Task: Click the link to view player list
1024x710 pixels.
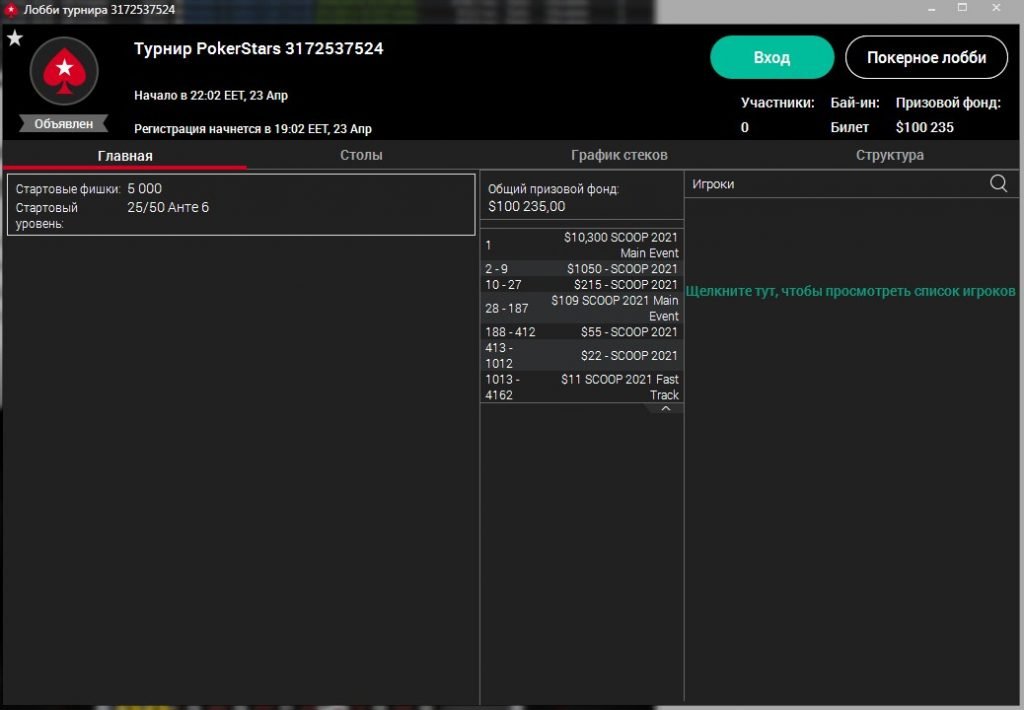Action: click(850, 290)
